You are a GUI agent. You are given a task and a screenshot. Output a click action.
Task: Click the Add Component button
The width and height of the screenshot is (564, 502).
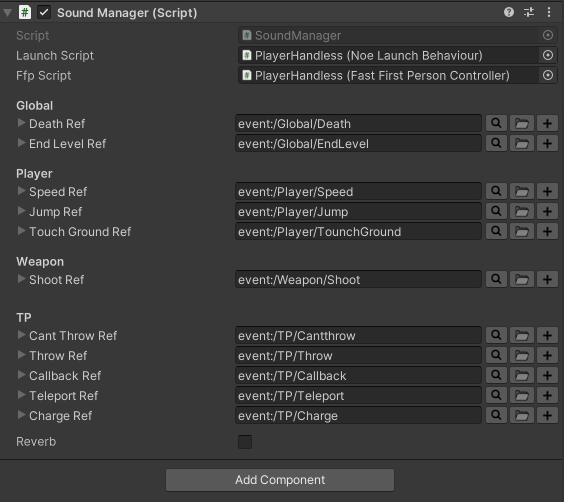point(280,480)
